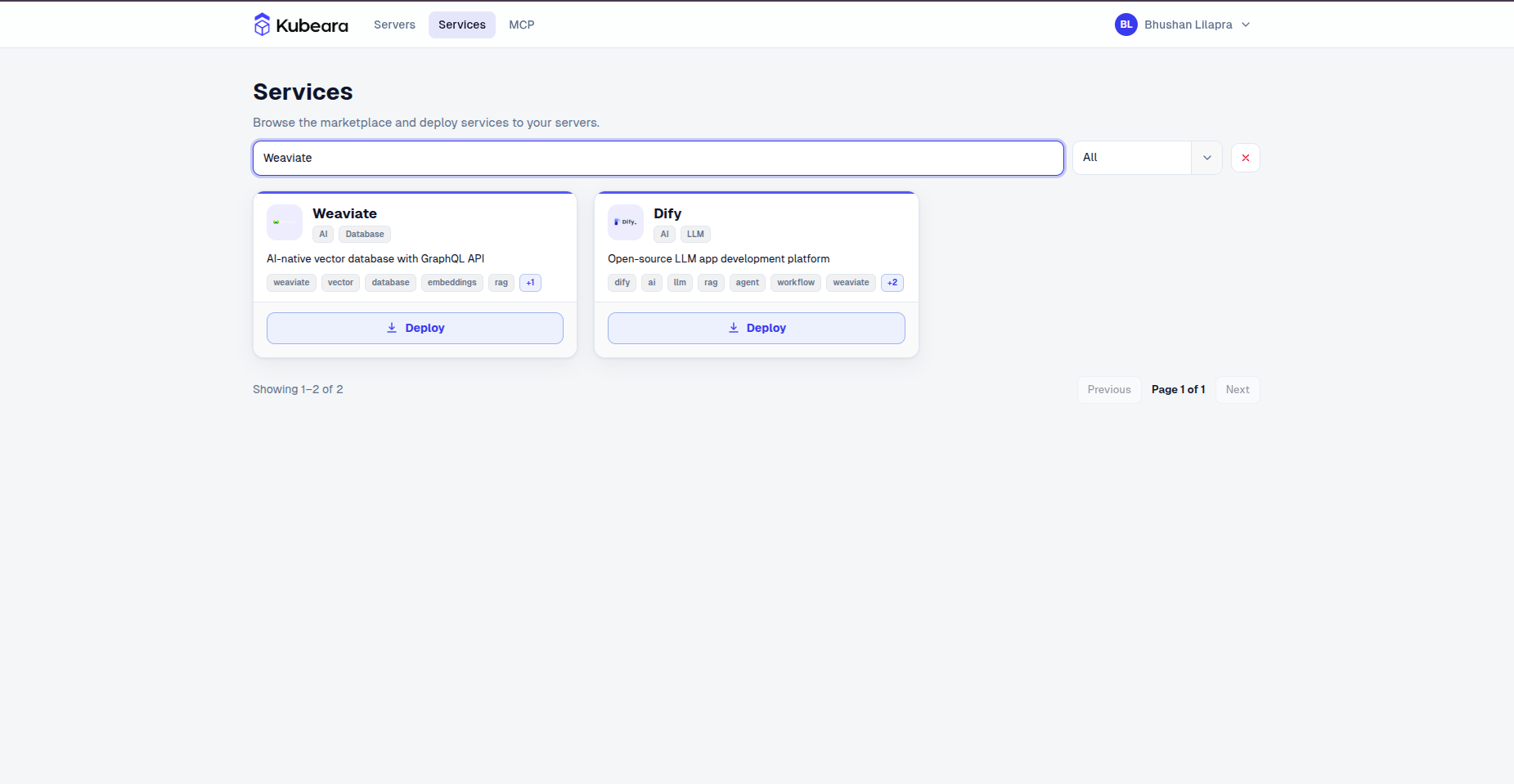Open the All category filter dropdown
This screenshot has height=784, width=1514.
1147,158
